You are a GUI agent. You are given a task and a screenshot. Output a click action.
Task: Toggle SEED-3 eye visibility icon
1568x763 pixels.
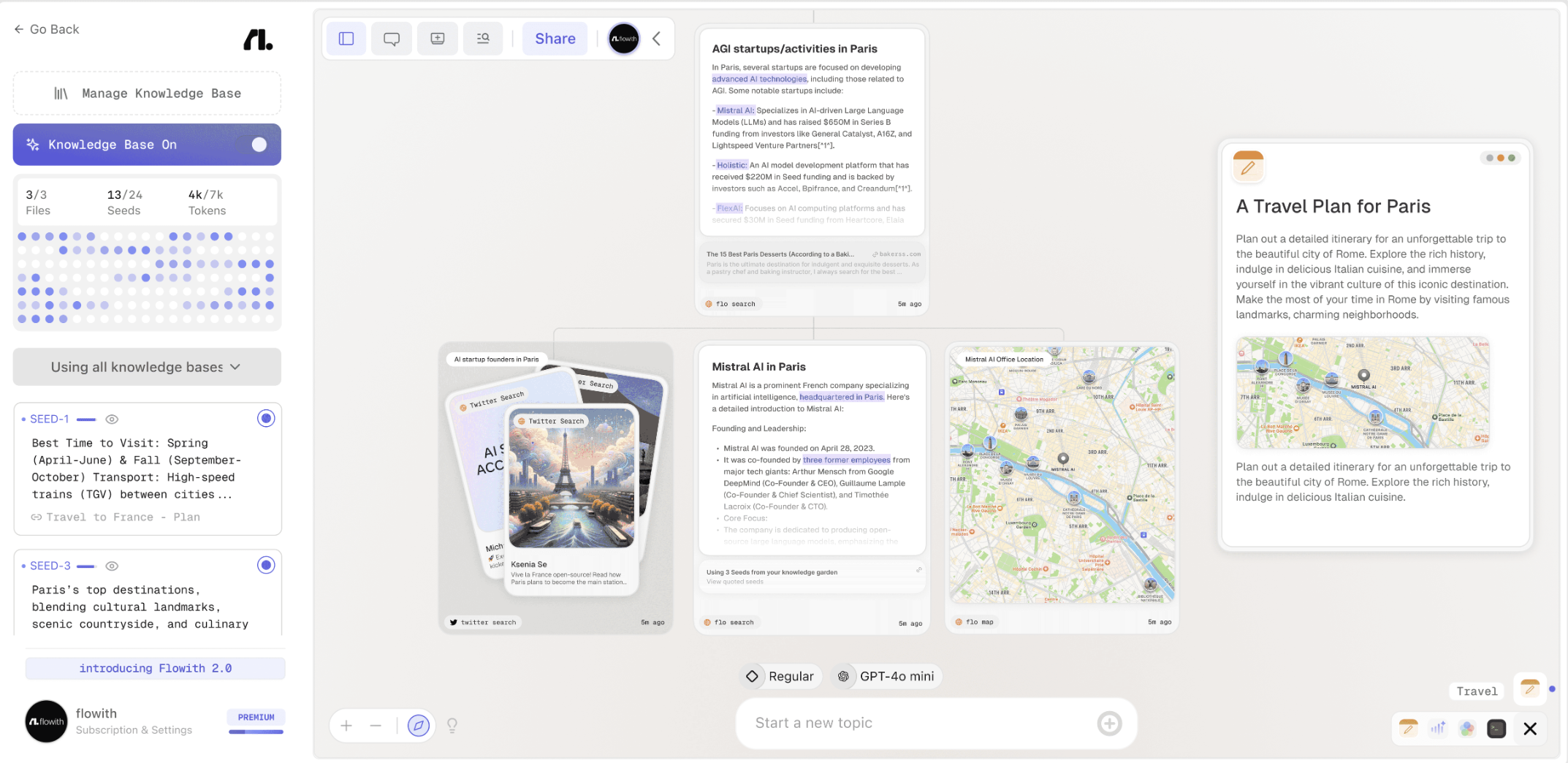[112, 566]
